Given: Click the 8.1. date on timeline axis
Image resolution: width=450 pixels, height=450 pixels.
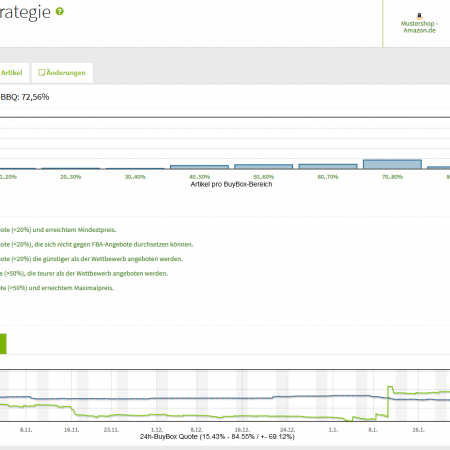Looking at the screenshot, I should click(x=373, y=430).
